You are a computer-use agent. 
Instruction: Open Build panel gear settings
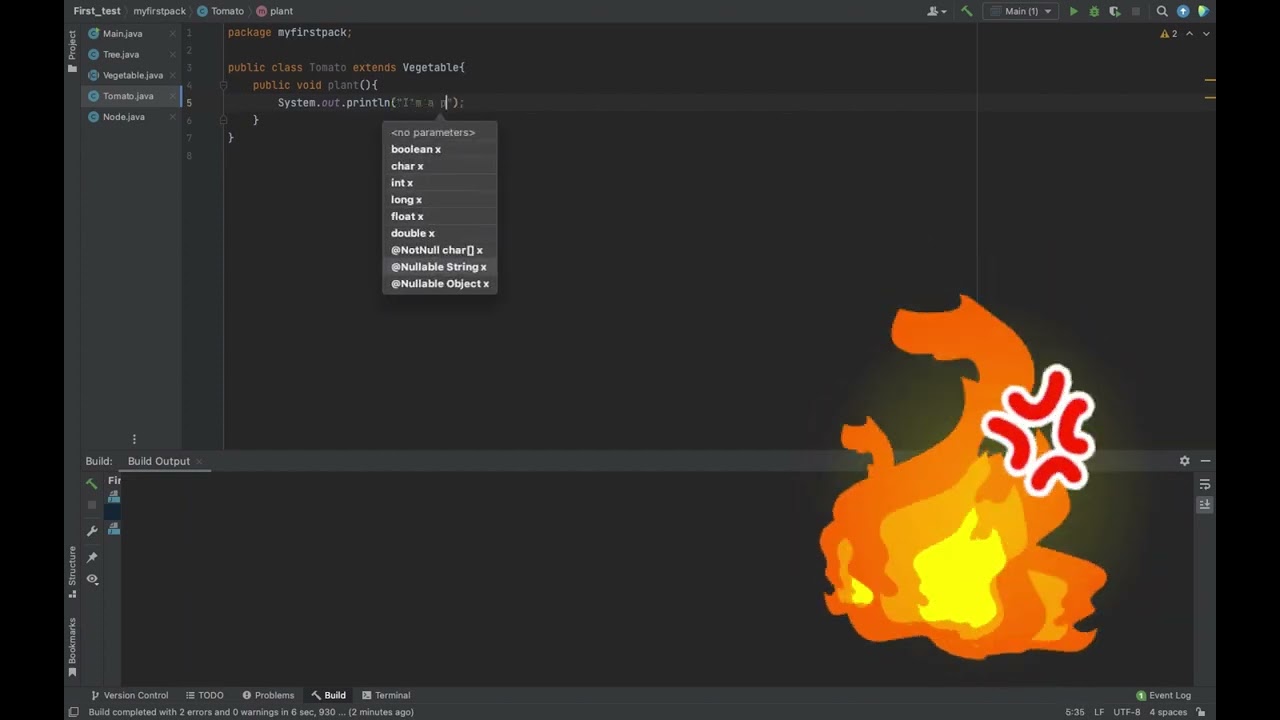1184,461
